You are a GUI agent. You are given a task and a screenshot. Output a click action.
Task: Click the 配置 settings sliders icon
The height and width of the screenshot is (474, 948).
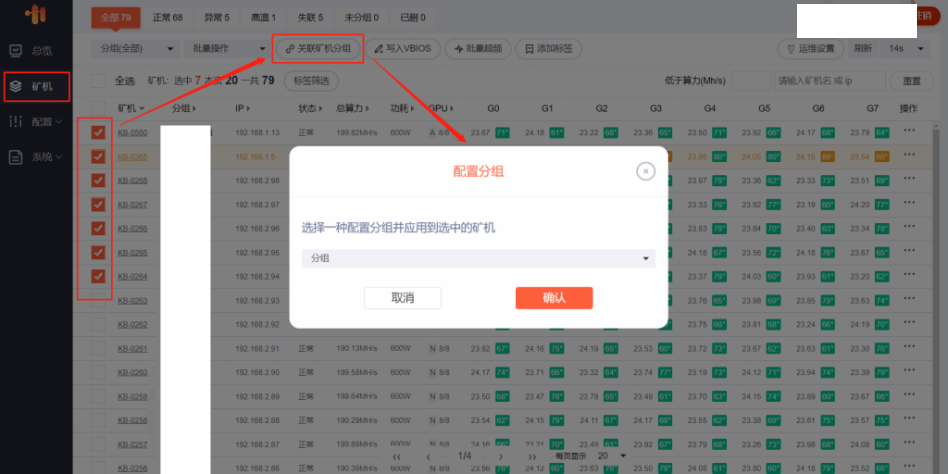pyautogui.click(x=16, y=122)
